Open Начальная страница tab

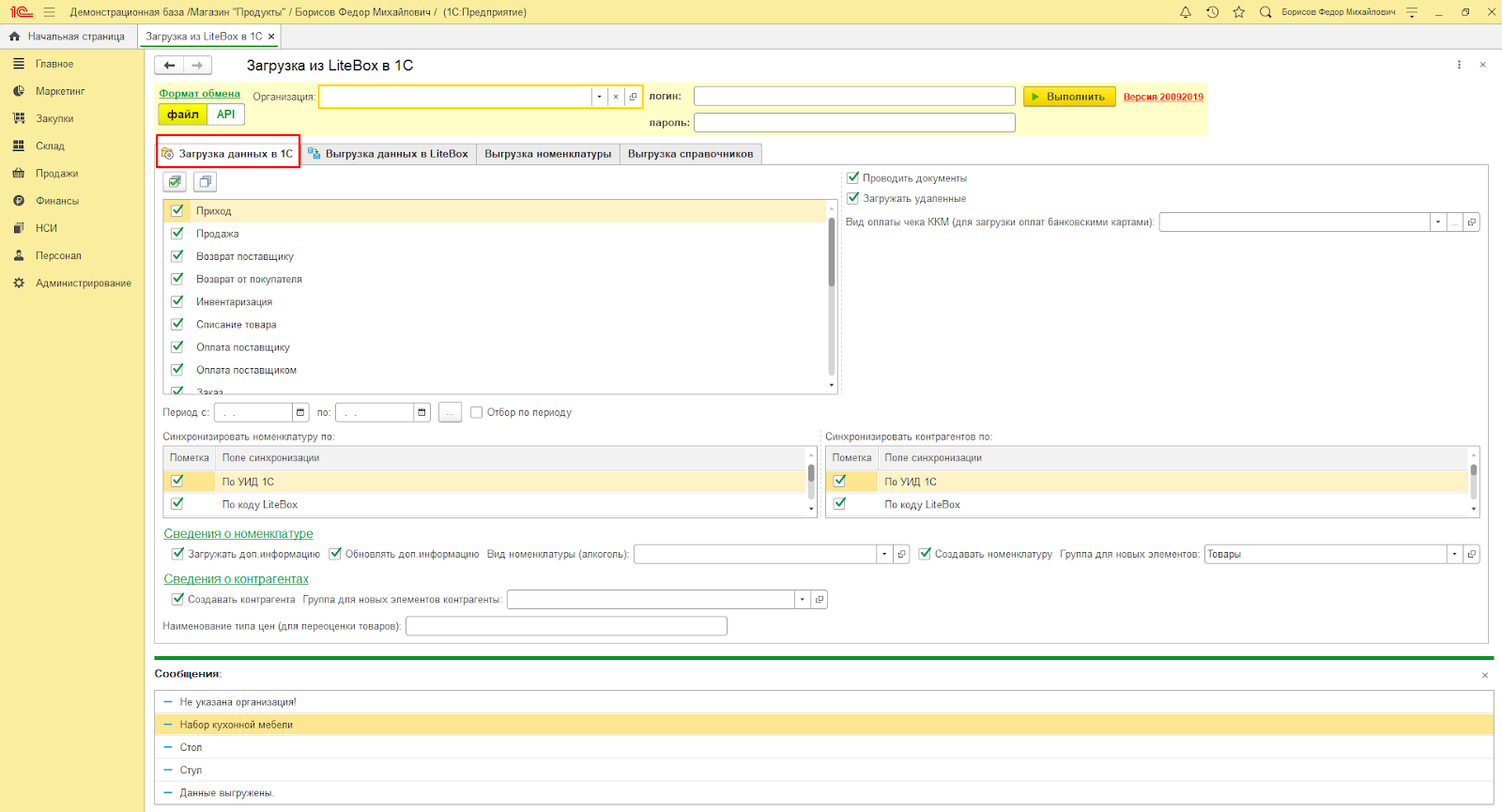[69, 37]
